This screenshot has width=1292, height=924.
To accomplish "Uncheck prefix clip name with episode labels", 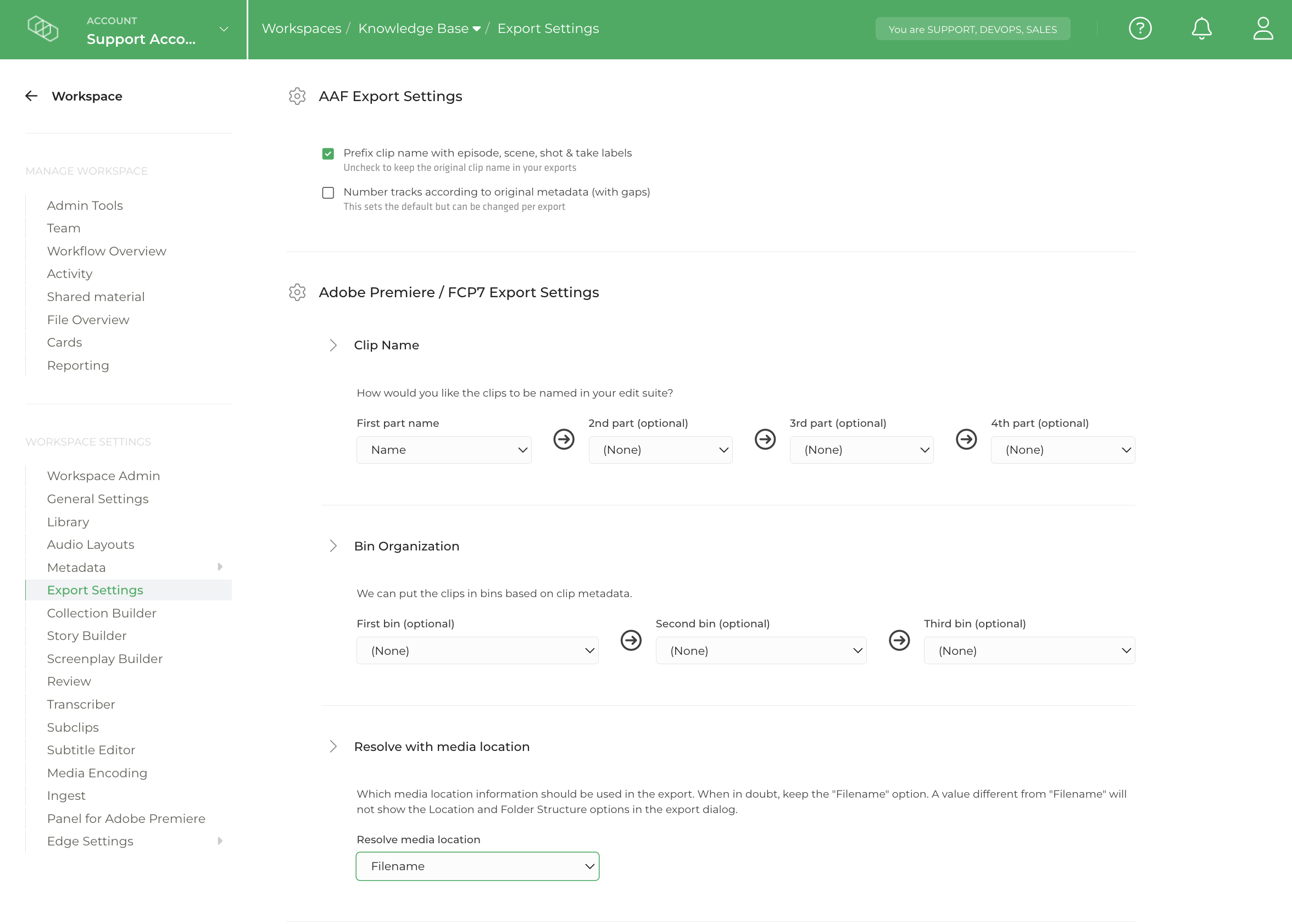I will pos(328,153).
